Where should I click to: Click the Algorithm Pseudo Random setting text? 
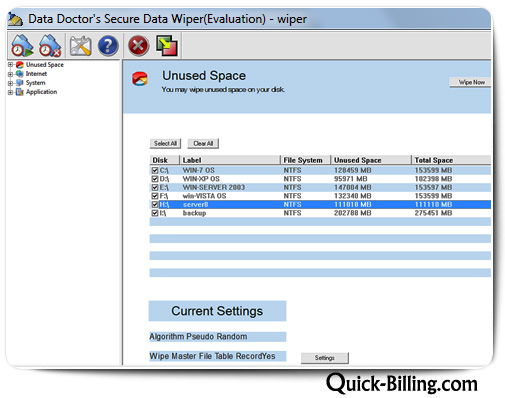(x=198, y=337)
